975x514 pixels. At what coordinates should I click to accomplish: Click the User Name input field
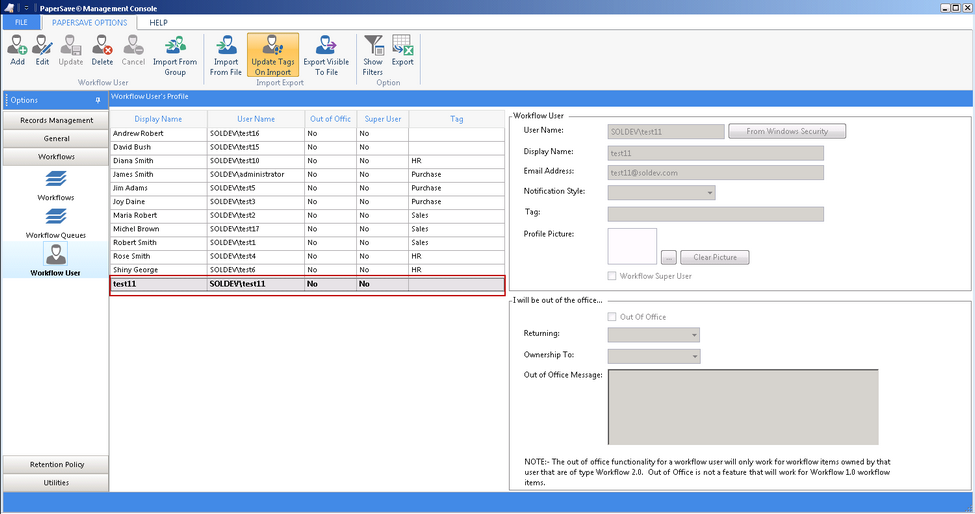click(x=666, y=132)
